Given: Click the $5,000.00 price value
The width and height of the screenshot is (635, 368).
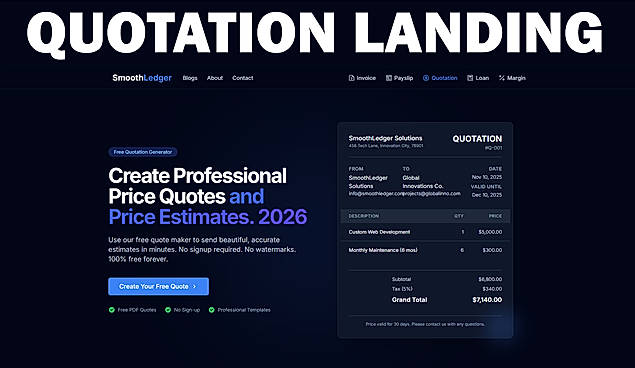Looking at the screenshot, I should 490,232.
